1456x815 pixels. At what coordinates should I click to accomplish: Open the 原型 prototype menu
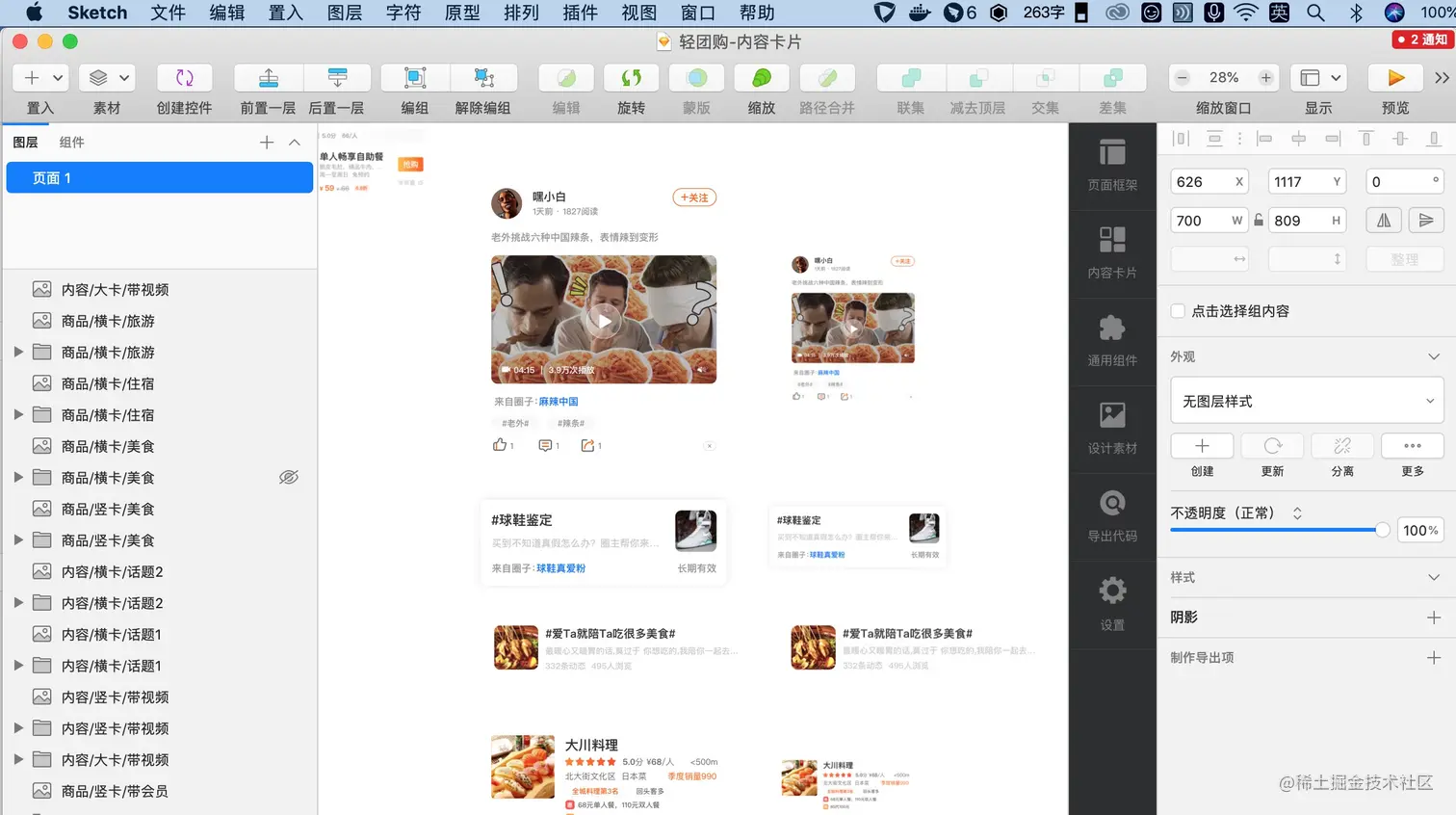(462, 13)
